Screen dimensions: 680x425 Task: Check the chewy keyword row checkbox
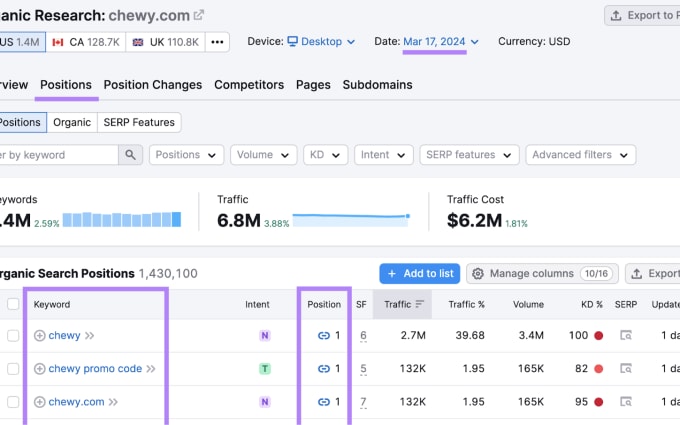coord(13,336)
